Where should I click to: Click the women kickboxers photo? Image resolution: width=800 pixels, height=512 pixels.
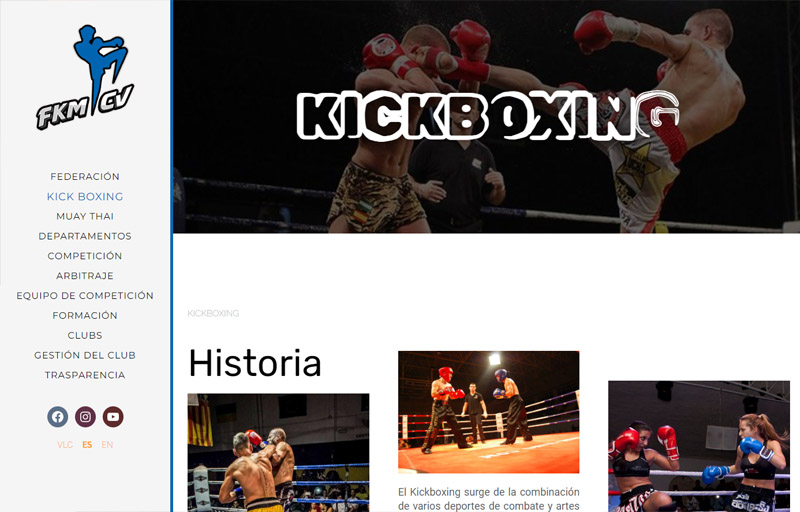click(698, 446)
